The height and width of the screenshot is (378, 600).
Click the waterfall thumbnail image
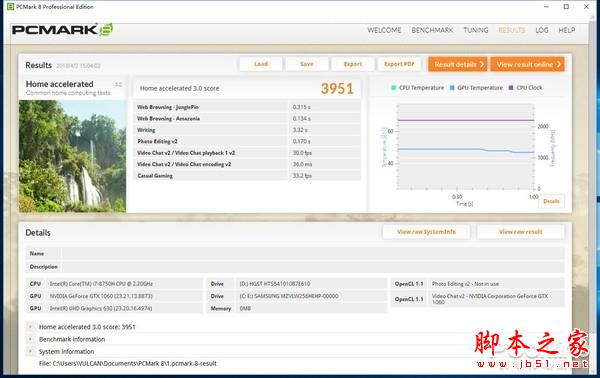point(72,156)
